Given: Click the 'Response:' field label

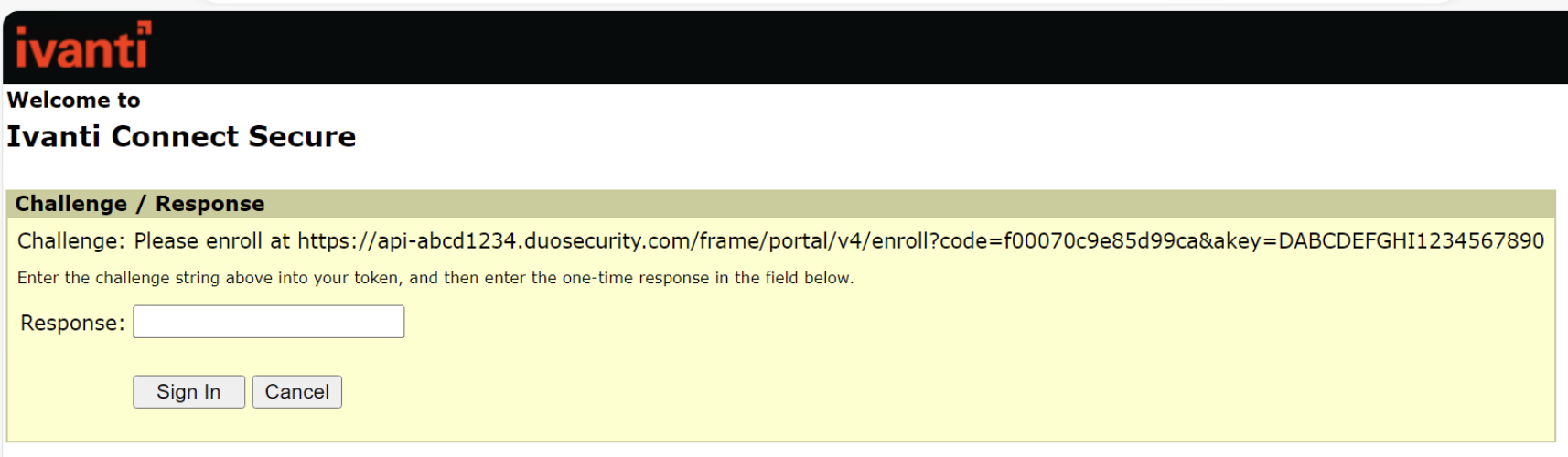Looking at the screenshot, I should (72, 324).
